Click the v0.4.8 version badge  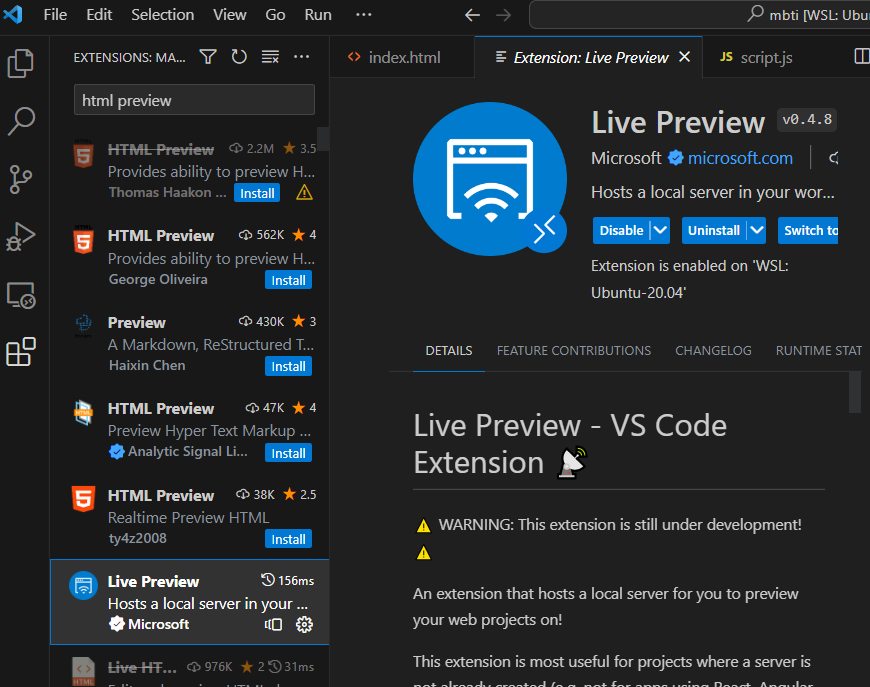pyautogui.click(x=807, y=120)
